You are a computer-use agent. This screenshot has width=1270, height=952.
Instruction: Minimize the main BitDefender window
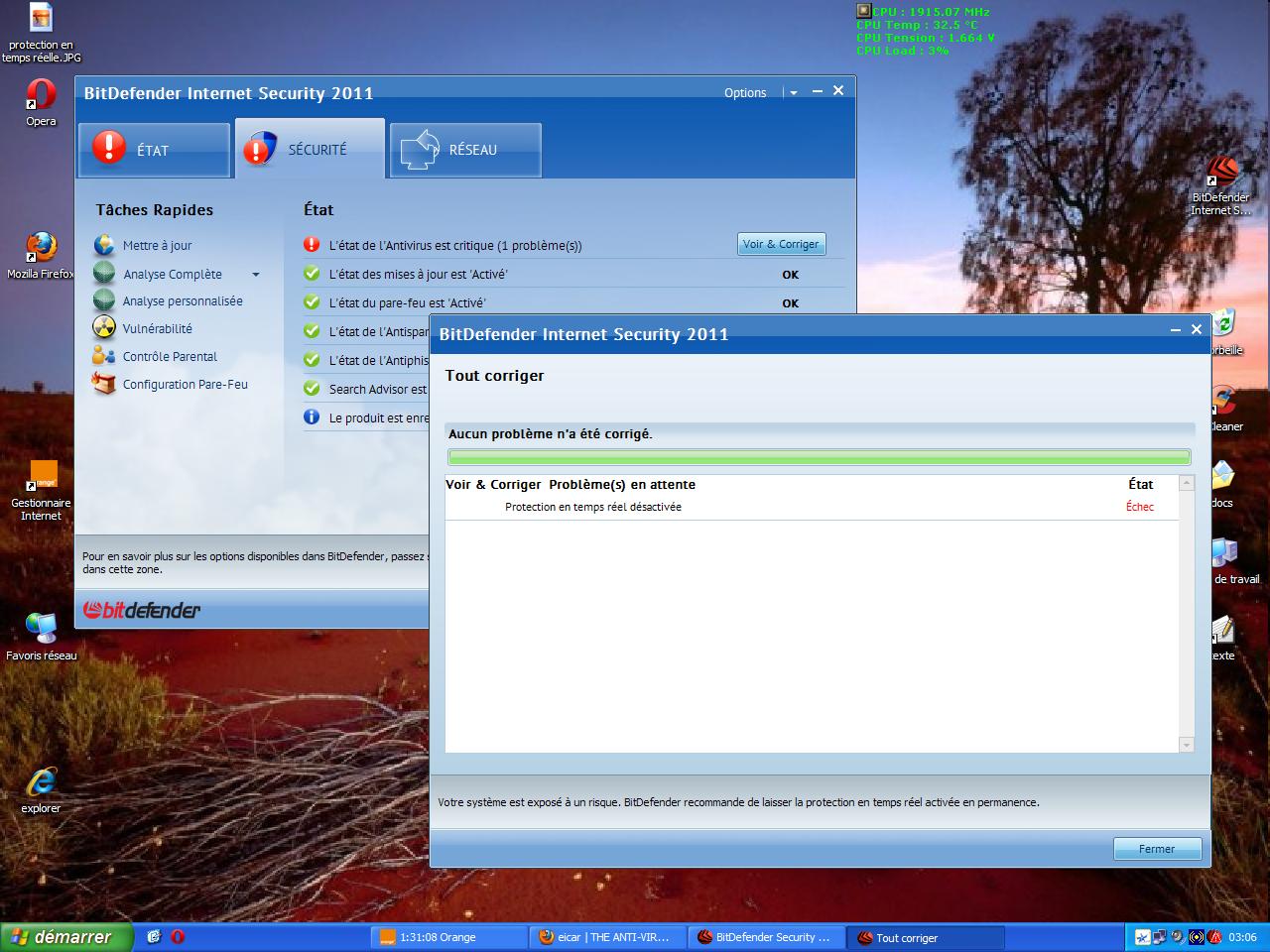click(818, 91)
